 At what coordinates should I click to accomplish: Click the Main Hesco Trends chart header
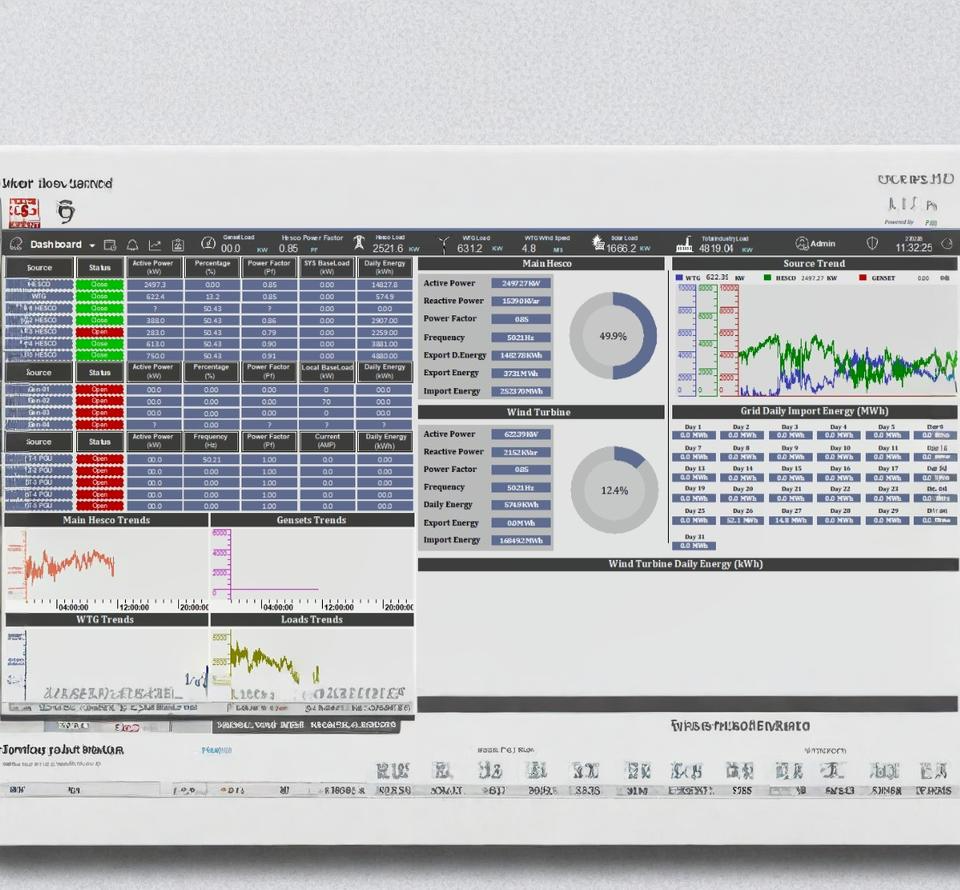(106, 520)
